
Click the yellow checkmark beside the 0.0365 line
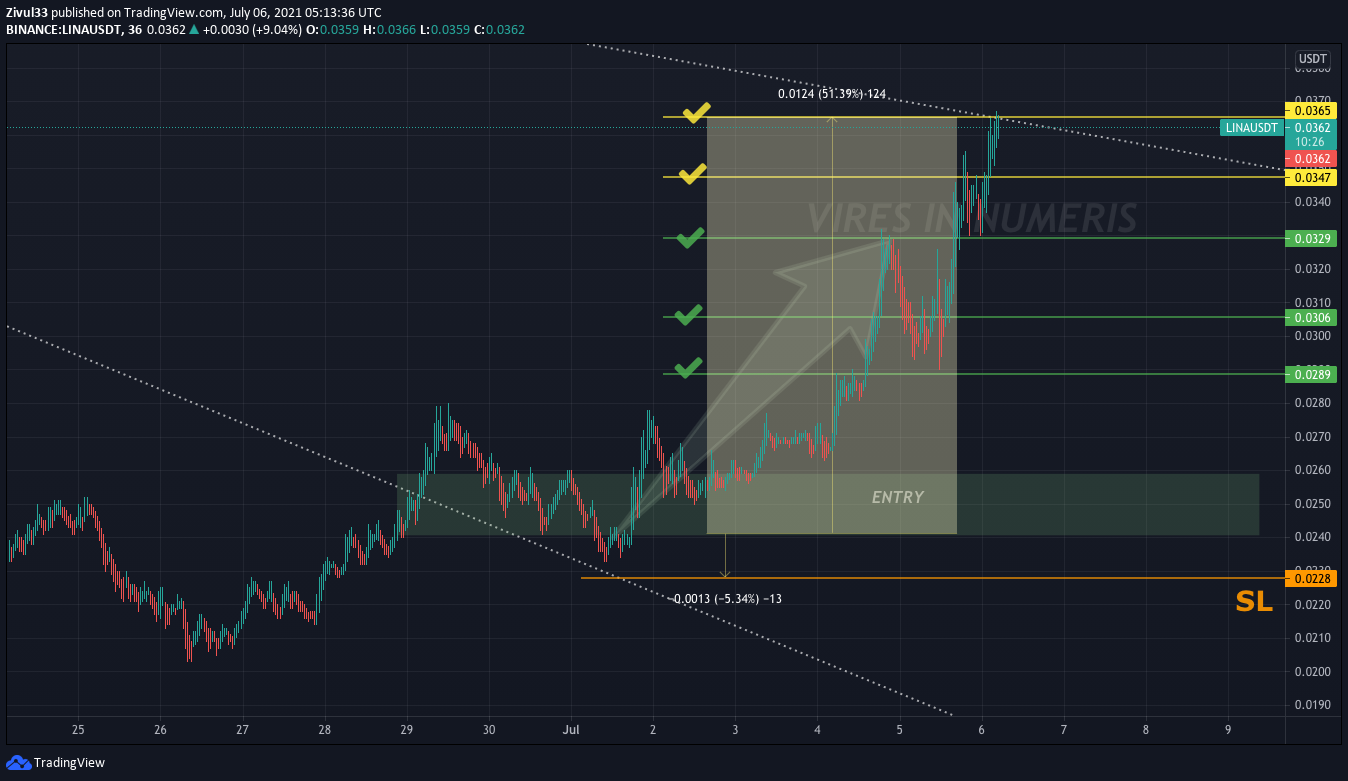pos(697,112)
